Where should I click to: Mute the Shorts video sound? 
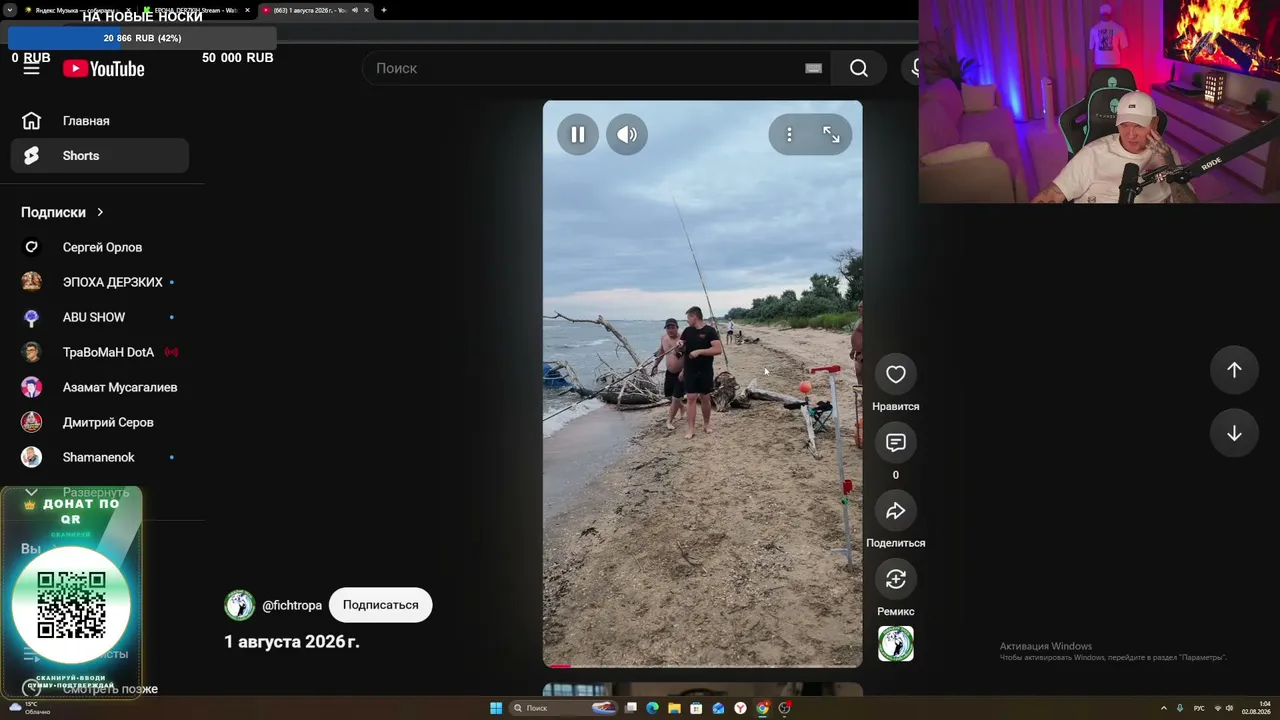coord(627,135)
